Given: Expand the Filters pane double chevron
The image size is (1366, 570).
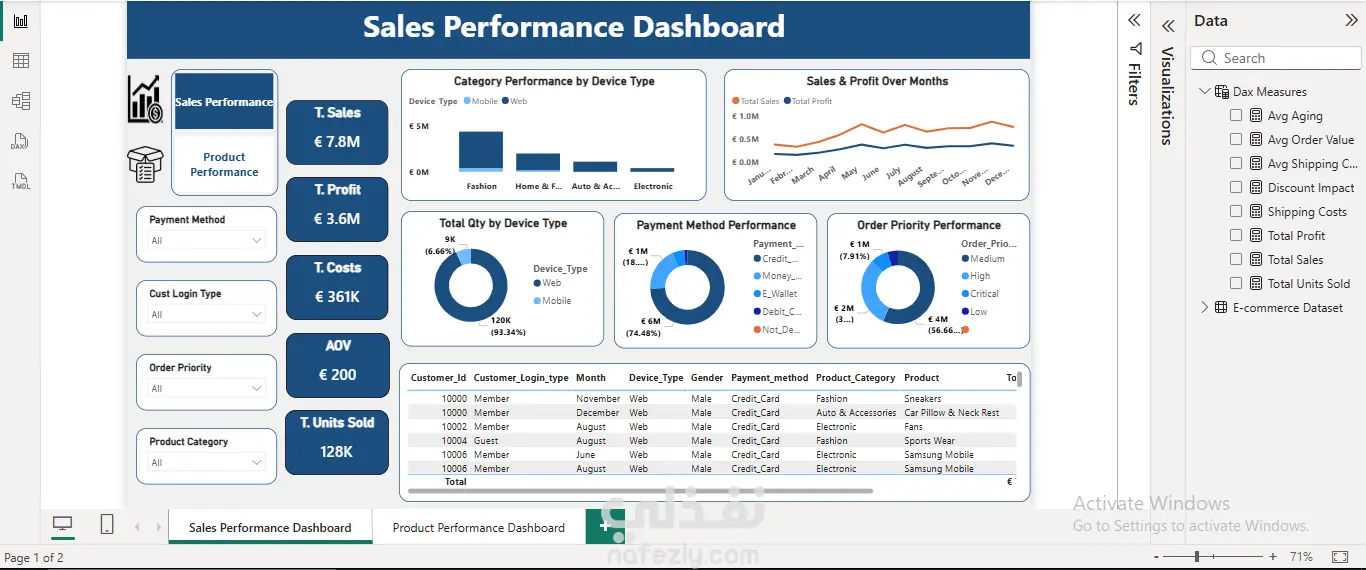Looking at the screenshot, I should 1134,20.
